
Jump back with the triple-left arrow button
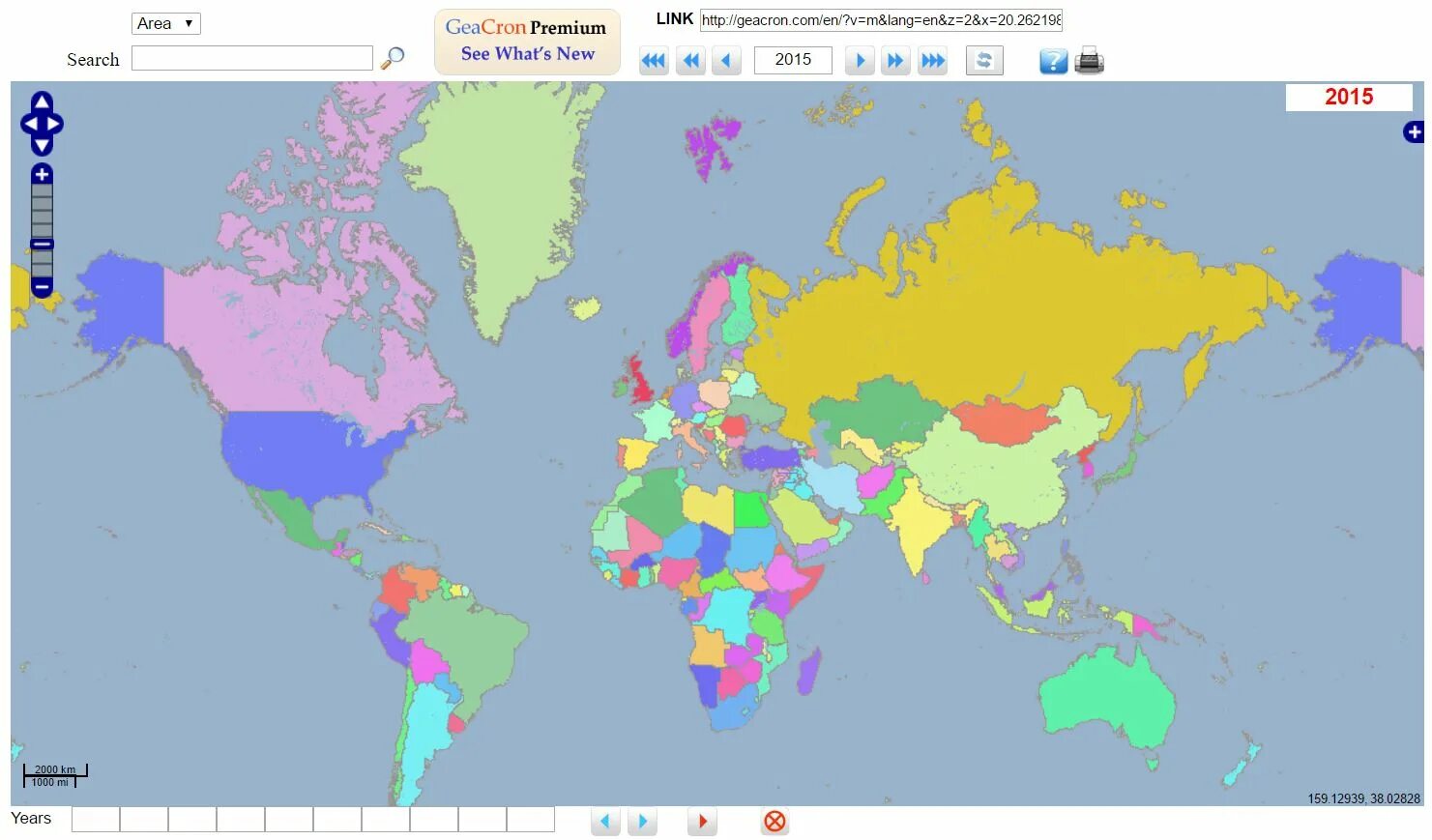point(654,61)
